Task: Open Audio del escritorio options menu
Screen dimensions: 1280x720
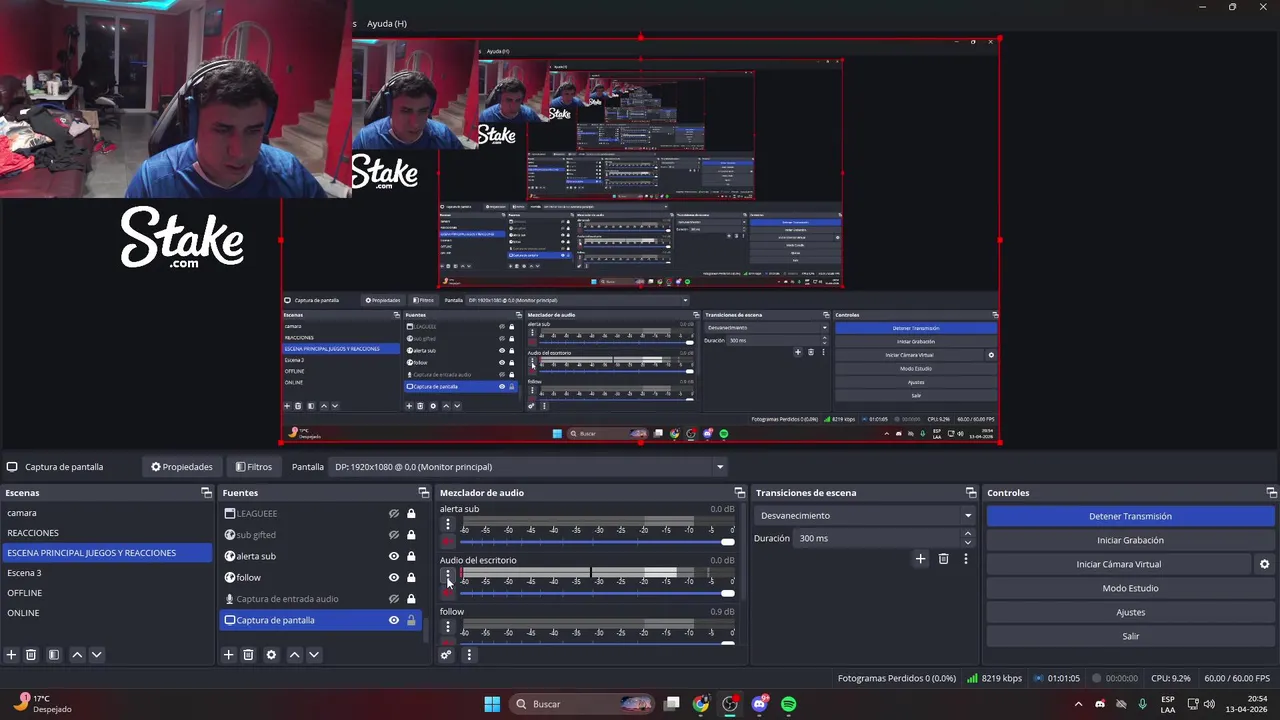Action: click(447, 575)
